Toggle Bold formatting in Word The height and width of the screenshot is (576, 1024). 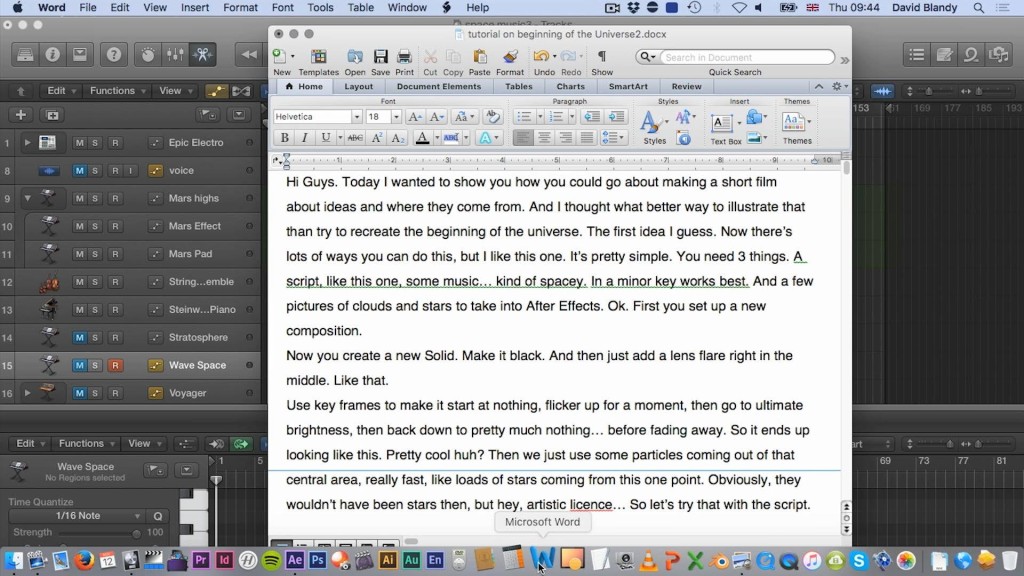(x=284, y=138)
